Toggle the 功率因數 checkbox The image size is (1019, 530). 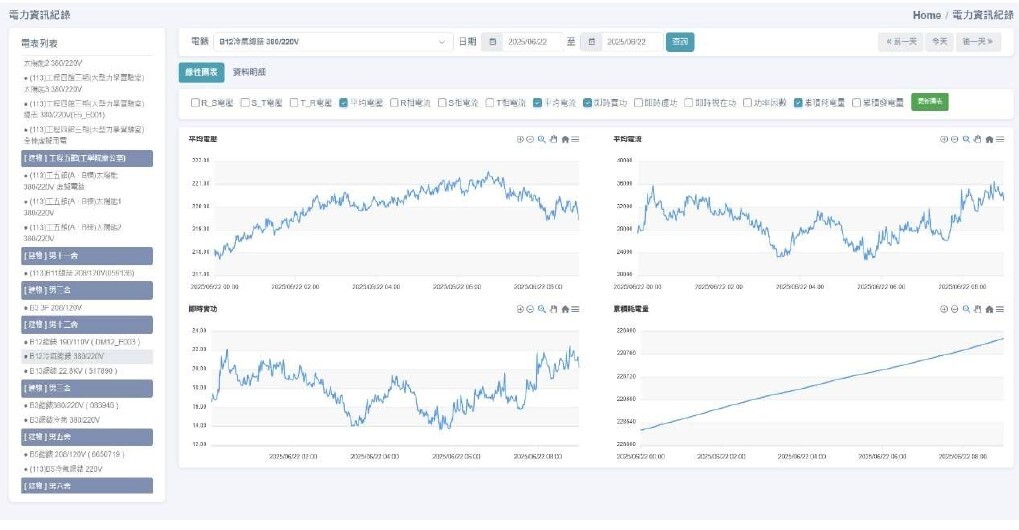tap(748, 102)
